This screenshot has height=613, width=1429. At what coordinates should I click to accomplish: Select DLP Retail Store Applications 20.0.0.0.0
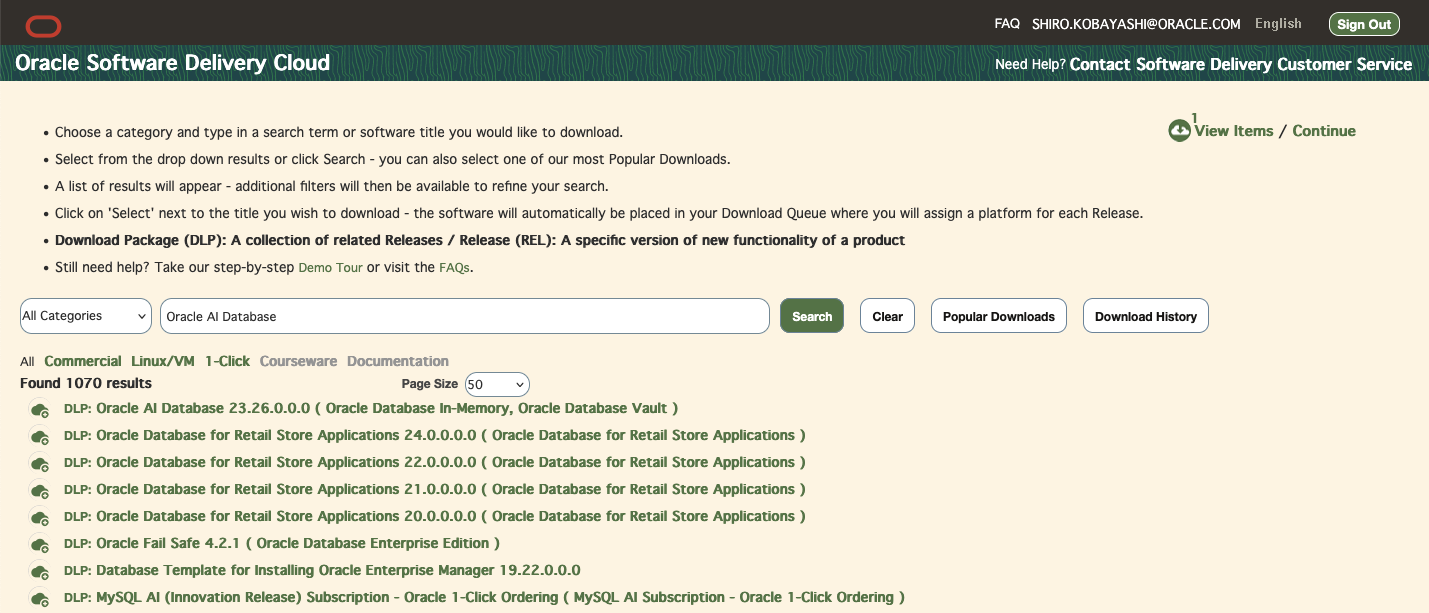[435, 516]
